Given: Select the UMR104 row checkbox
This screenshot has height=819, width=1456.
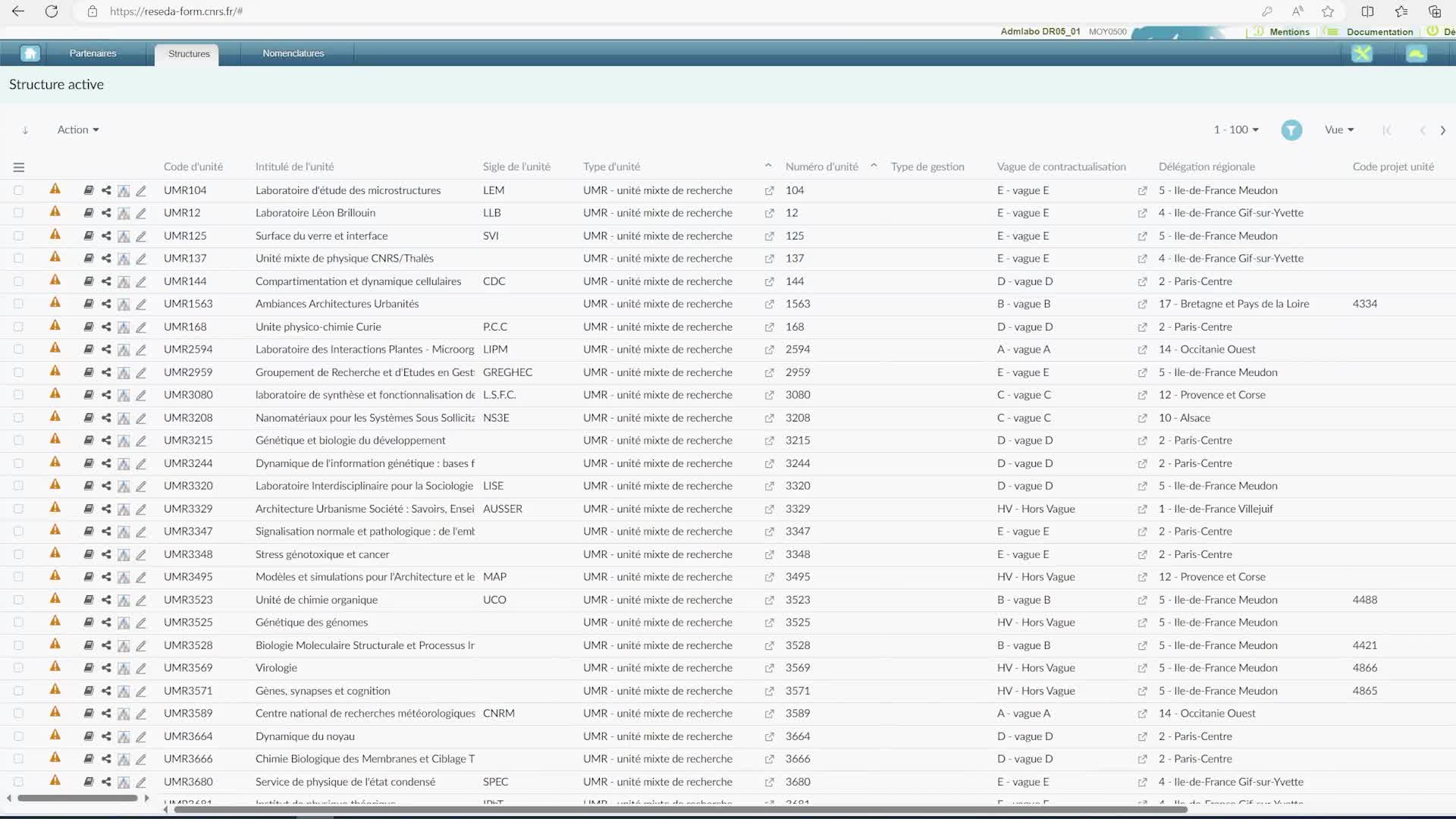Looking at the screenshot, I should [x=18, y=190].
